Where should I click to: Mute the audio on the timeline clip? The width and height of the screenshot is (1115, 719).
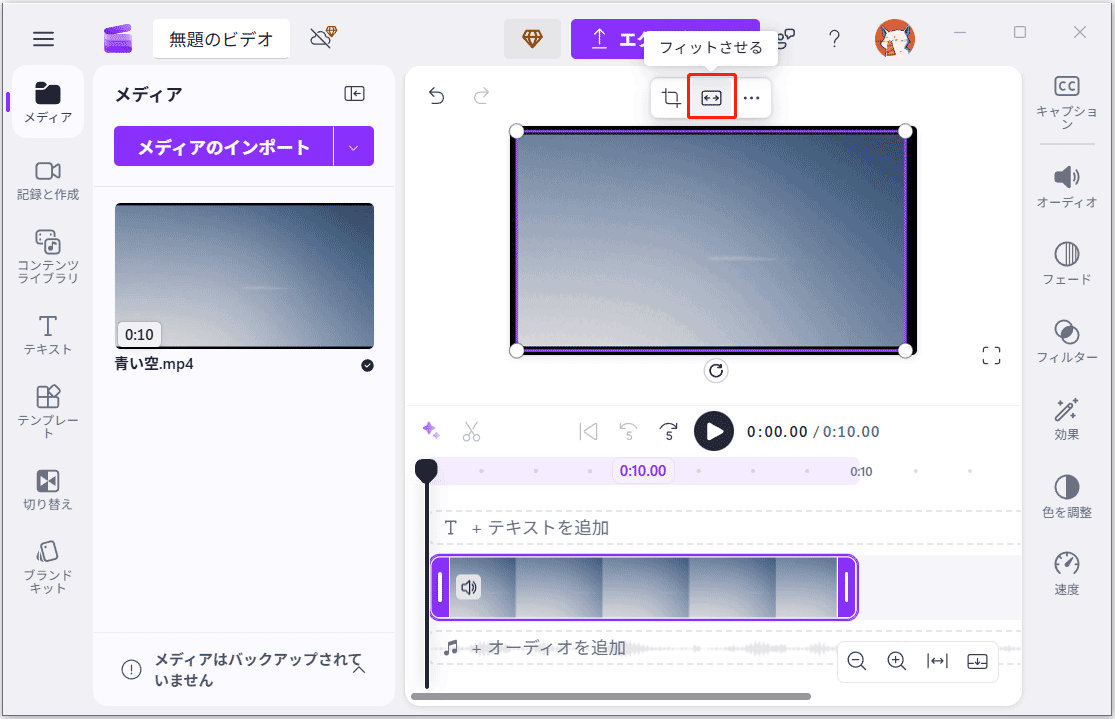click(468, 587)
